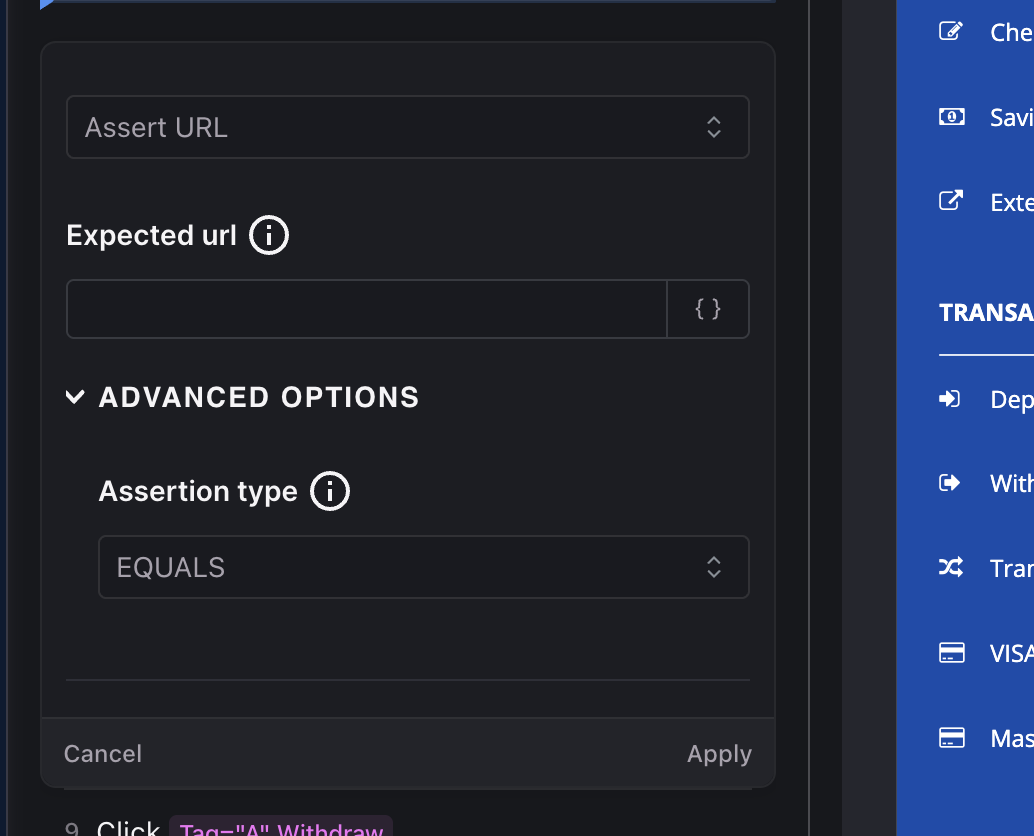Image resolution: width=1034 pixels, height=836 pixels.
Task: Click the External link arrow icon
Action: tap(950, 201)
